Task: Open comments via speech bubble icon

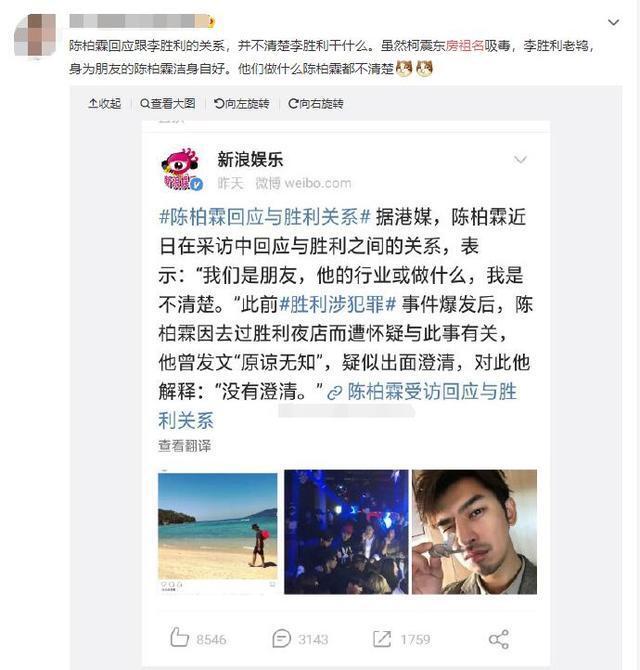Action: 281,639
